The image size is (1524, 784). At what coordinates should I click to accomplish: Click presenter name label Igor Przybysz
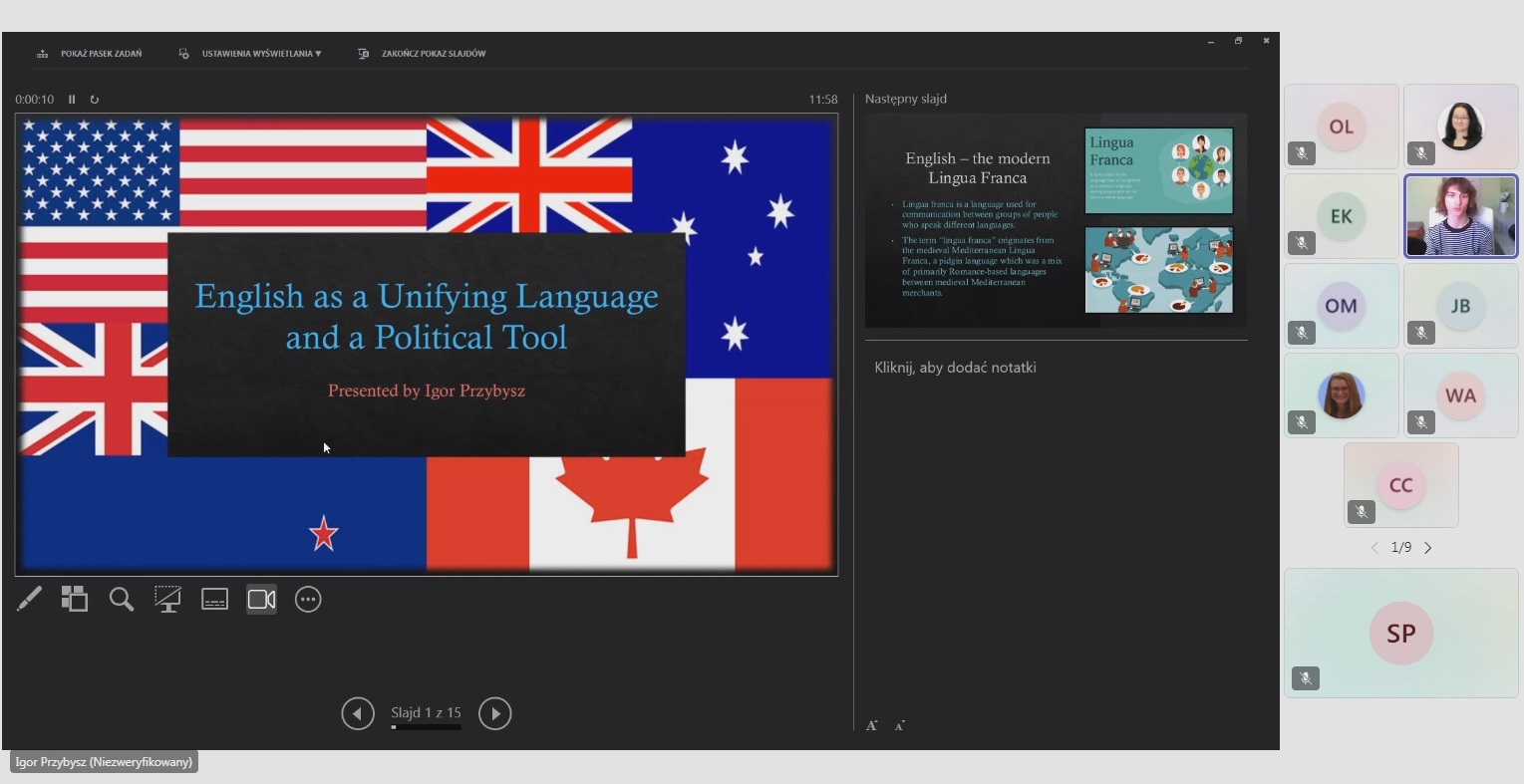pos(104,762)
